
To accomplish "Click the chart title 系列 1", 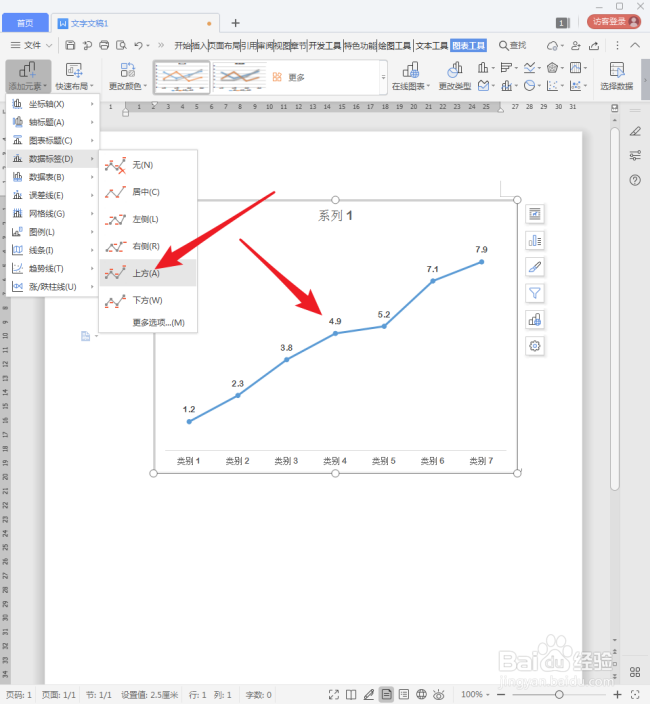I will pyautogui.click(x=335, y=216).
